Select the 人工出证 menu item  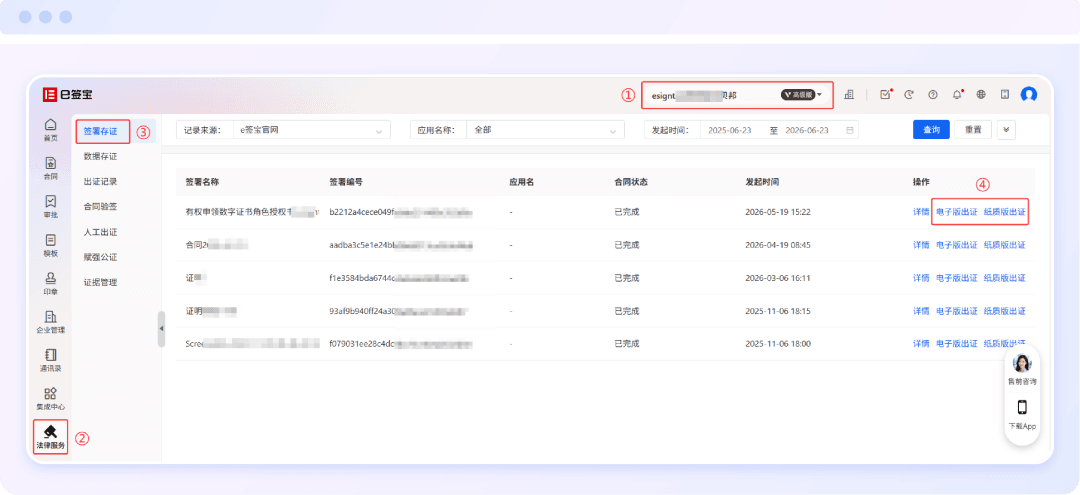pyautogui.click(x=101, y=233)
